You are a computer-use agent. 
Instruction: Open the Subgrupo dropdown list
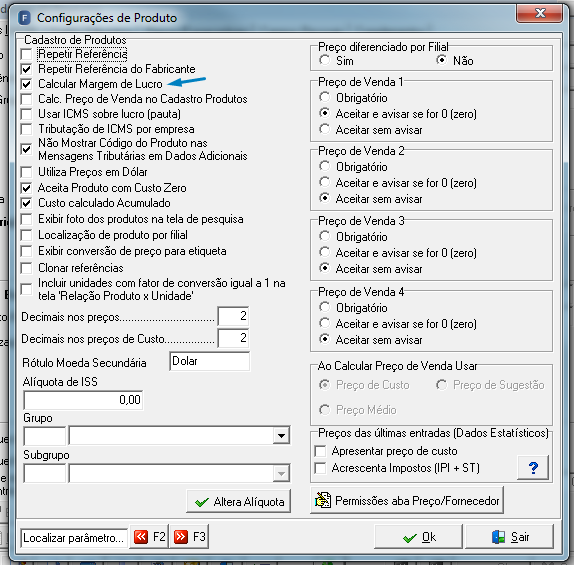point(281,473)
